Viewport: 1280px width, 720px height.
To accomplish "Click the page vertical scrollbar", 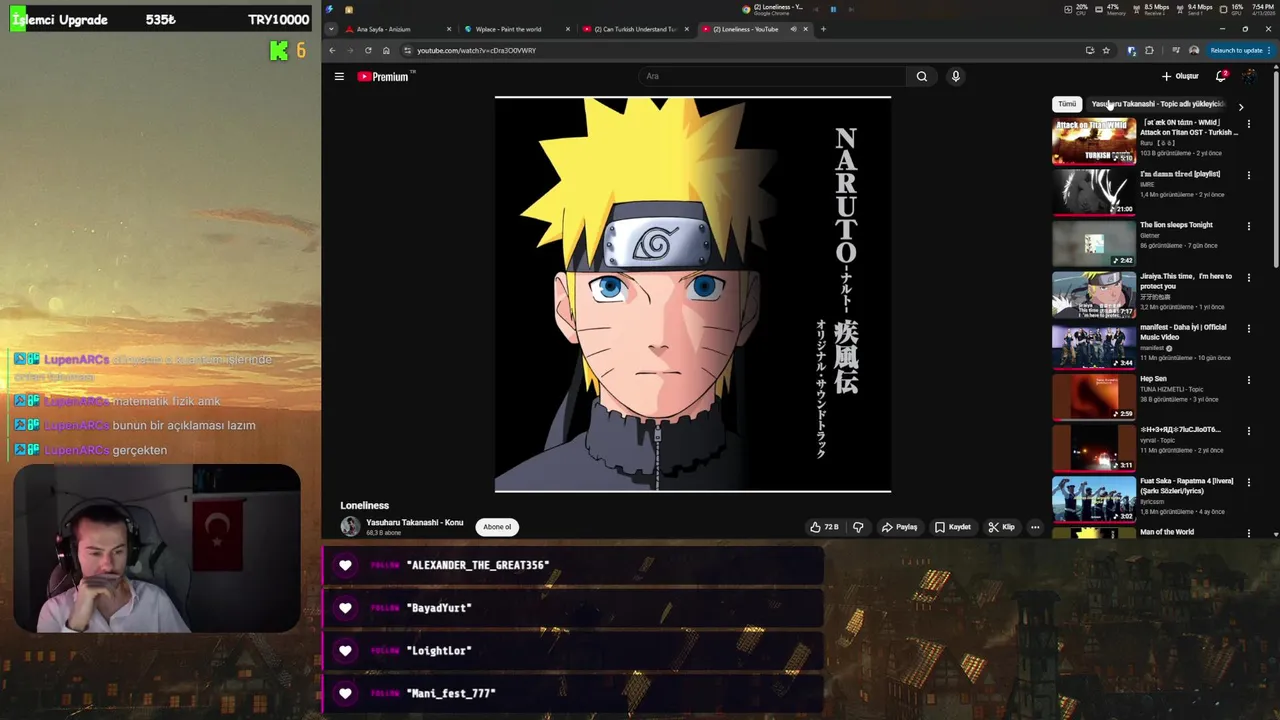I will [1275, 170].
